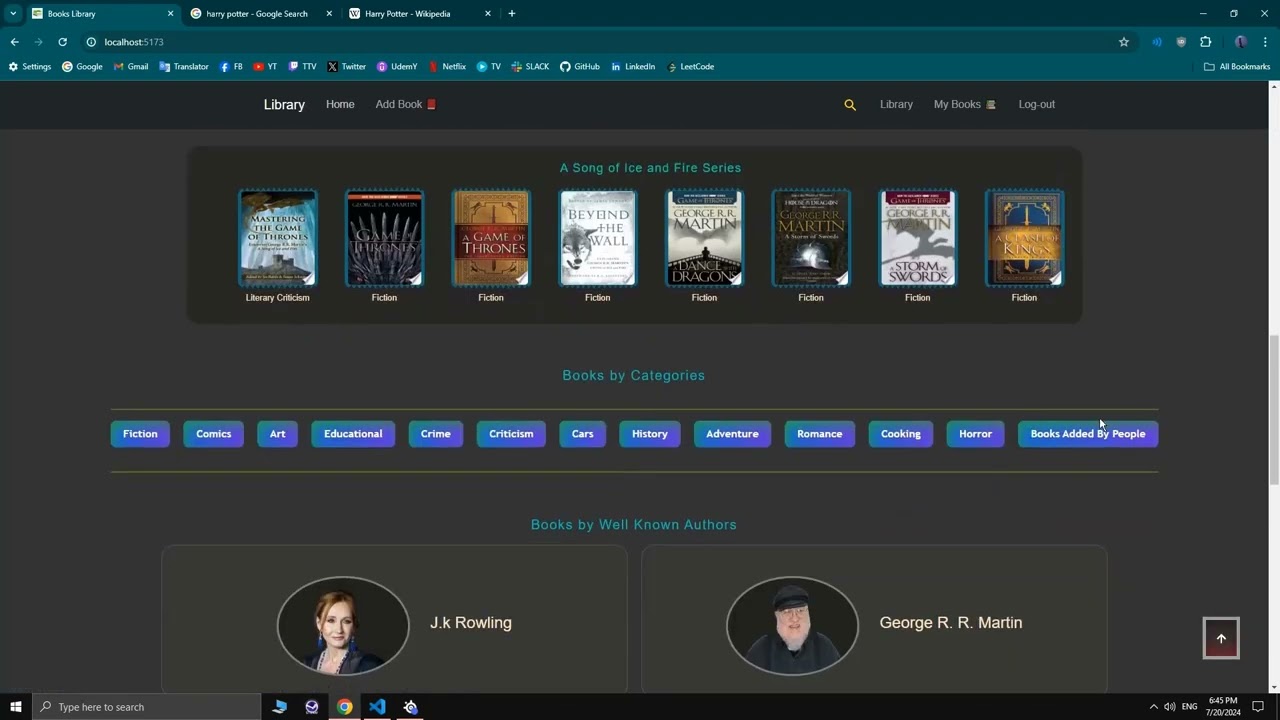Select the Cooking category button
Screen dimensions: 1280x720
point(900,434)
